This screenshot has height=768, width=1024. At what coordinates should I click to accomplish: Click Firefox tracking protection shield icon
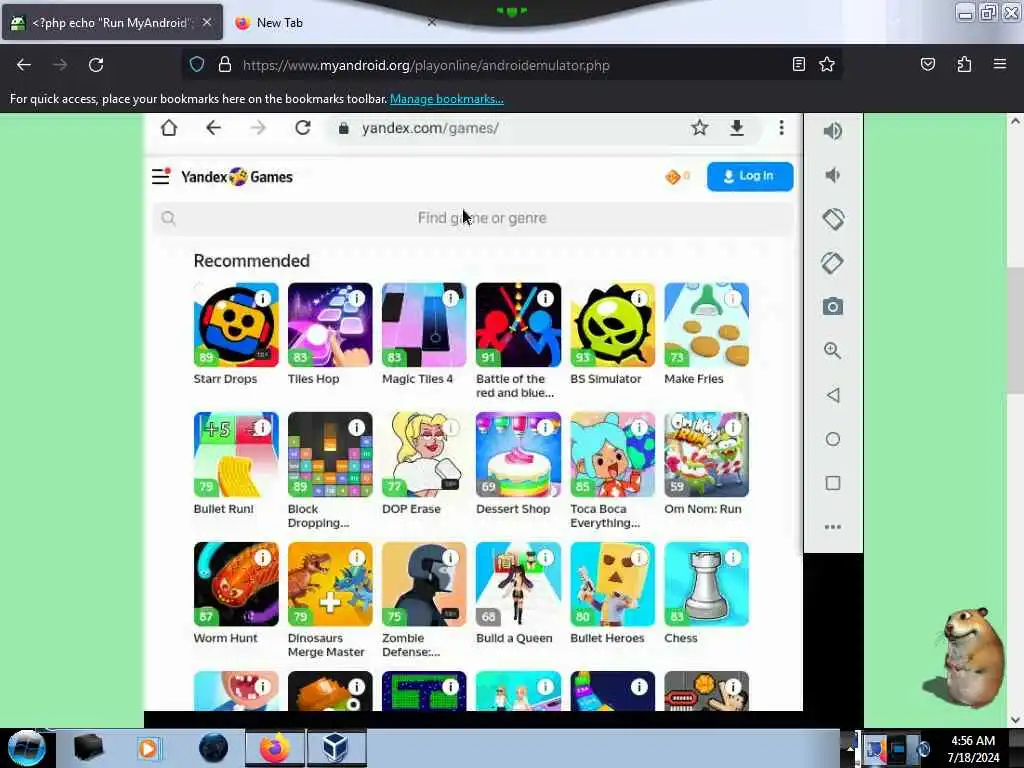197,64
